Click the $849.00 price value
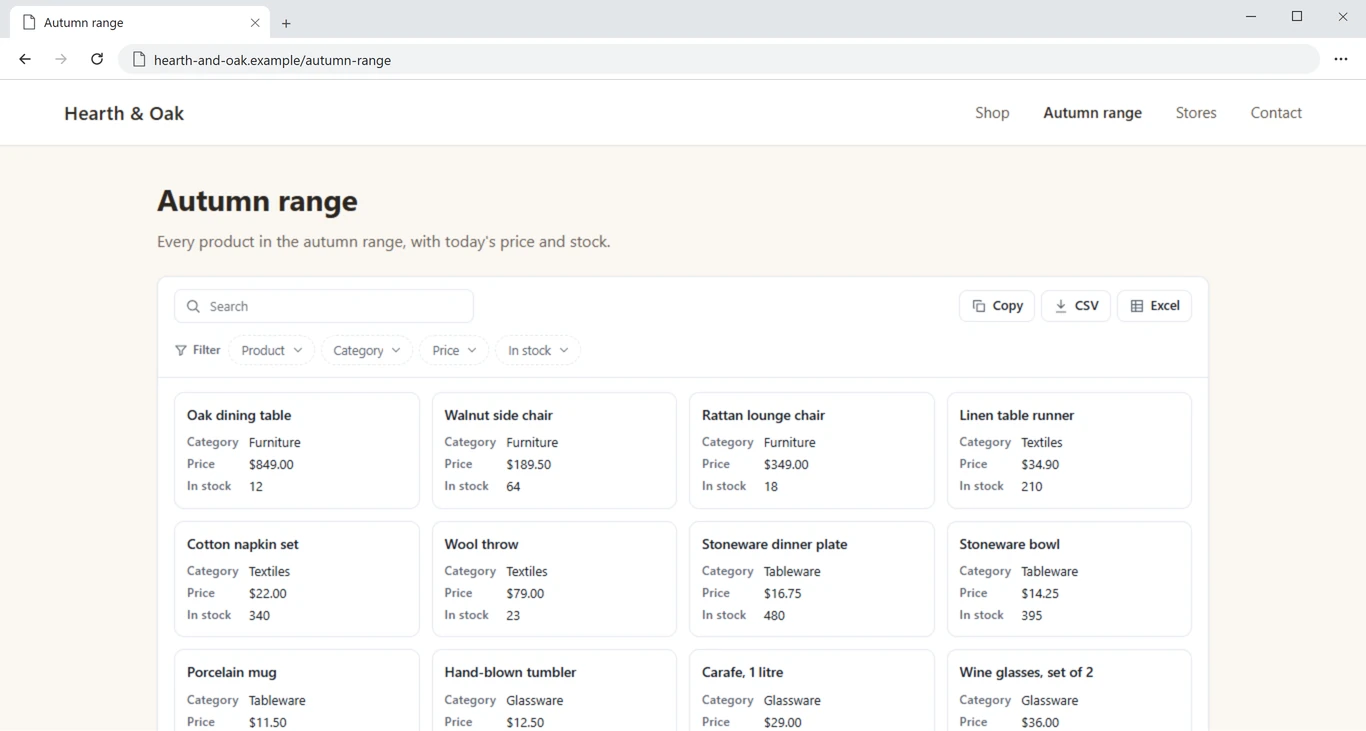The width and height of the screenshot is (1366, 731). (x=271, y=464)
